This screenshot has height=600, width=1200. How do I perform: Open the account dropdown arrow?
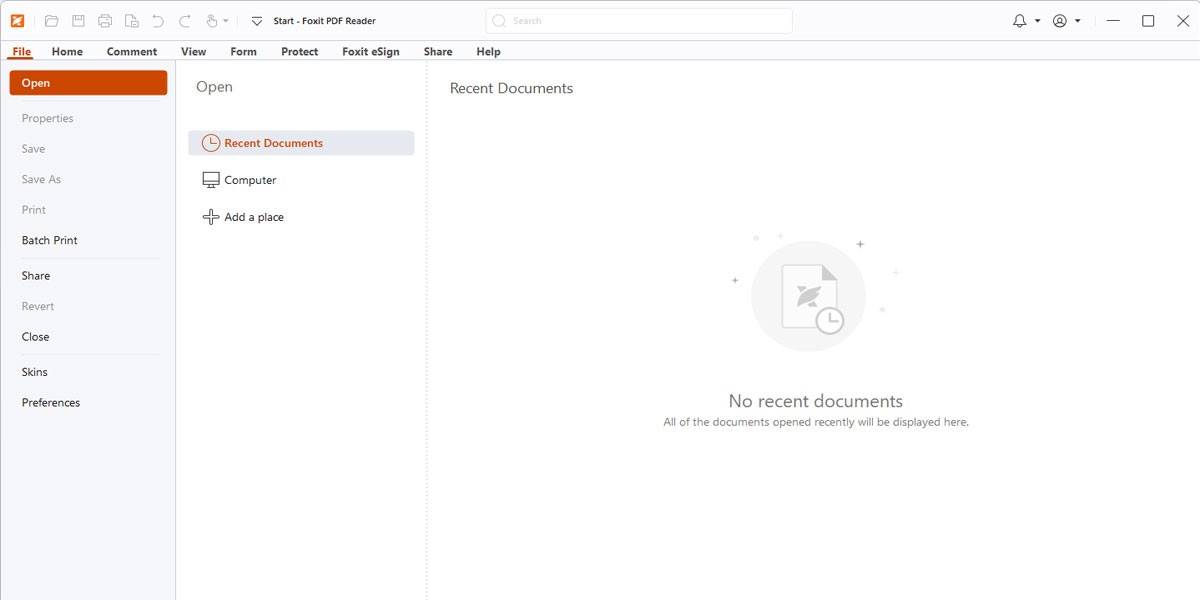[x=1078, y=21]
